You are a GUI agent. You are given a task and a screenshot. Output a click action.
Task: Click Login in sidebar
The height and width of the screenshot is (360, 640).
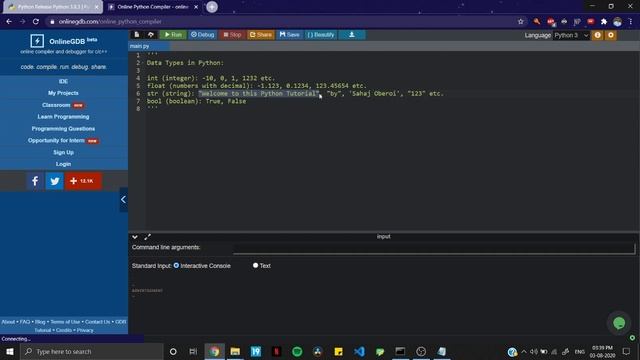point(63,164)
